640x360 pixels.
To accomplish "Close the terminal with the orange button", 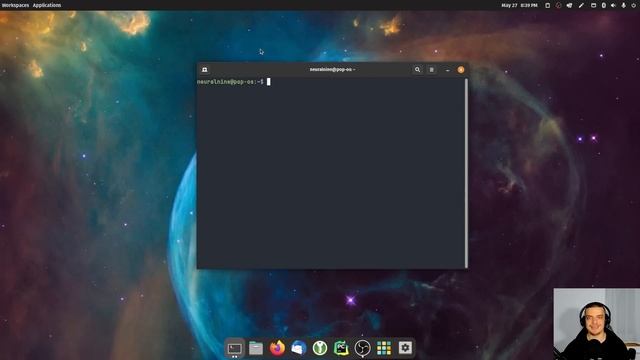I will coord(461,70).
